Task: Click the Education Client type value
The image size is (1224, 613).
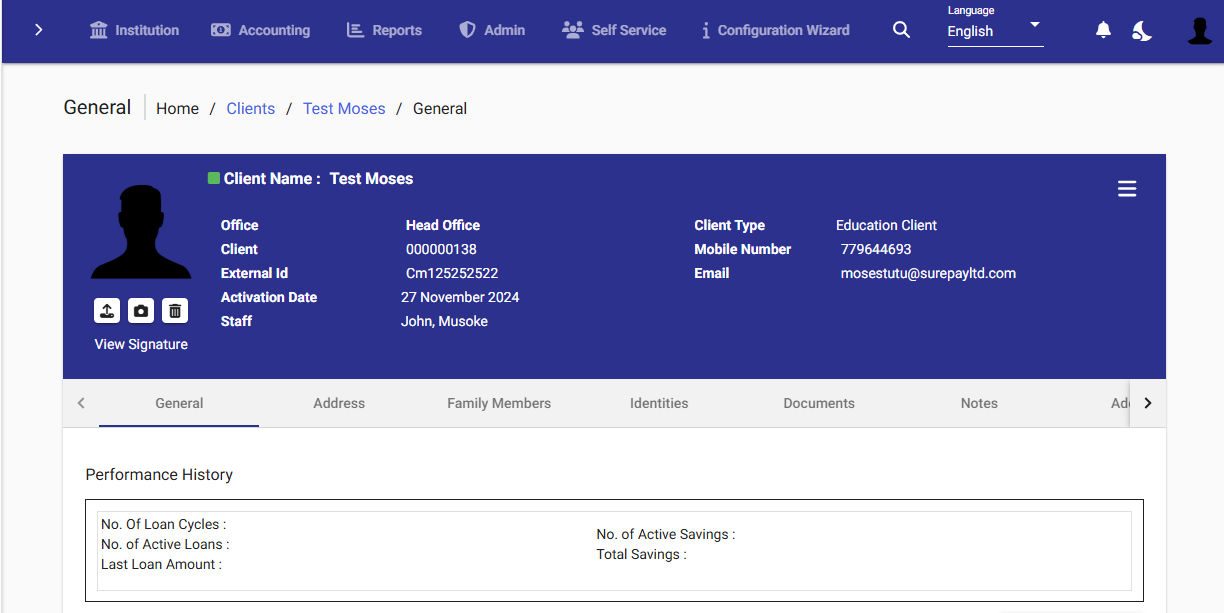Action: [x=886, y=225]
